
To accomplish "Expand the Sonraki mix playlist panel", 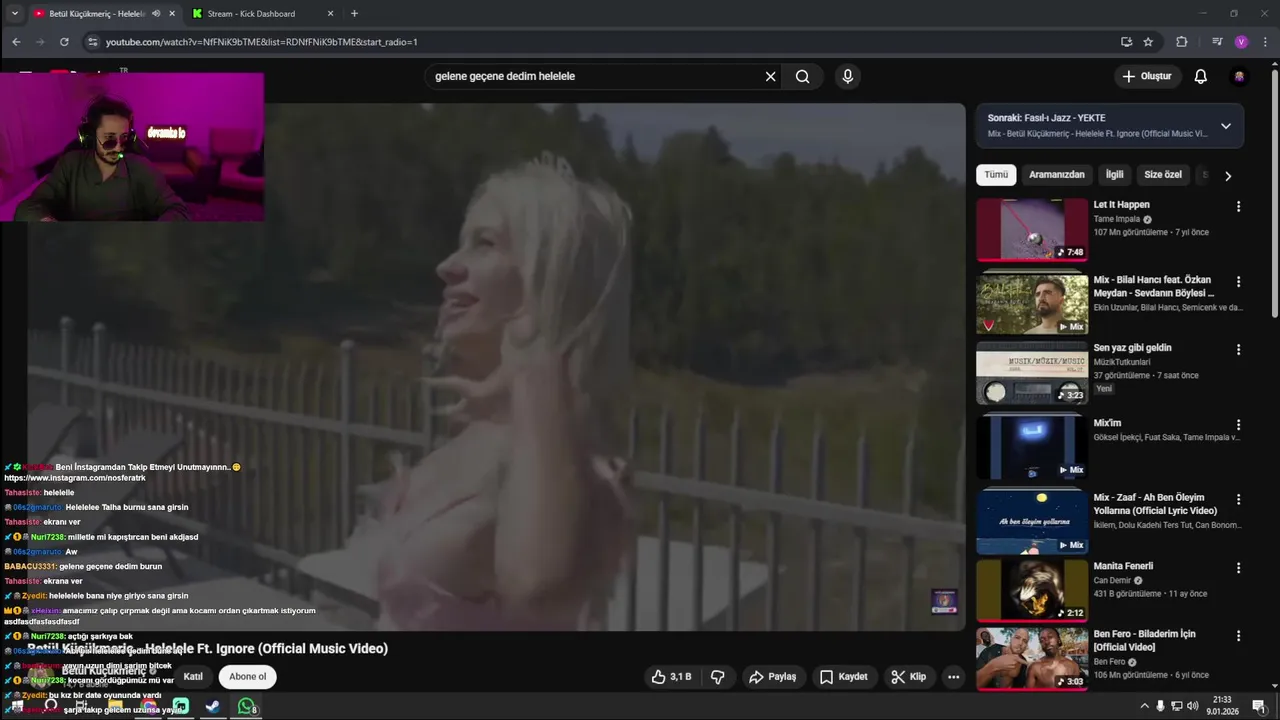I will click(x=1226, y=126).
